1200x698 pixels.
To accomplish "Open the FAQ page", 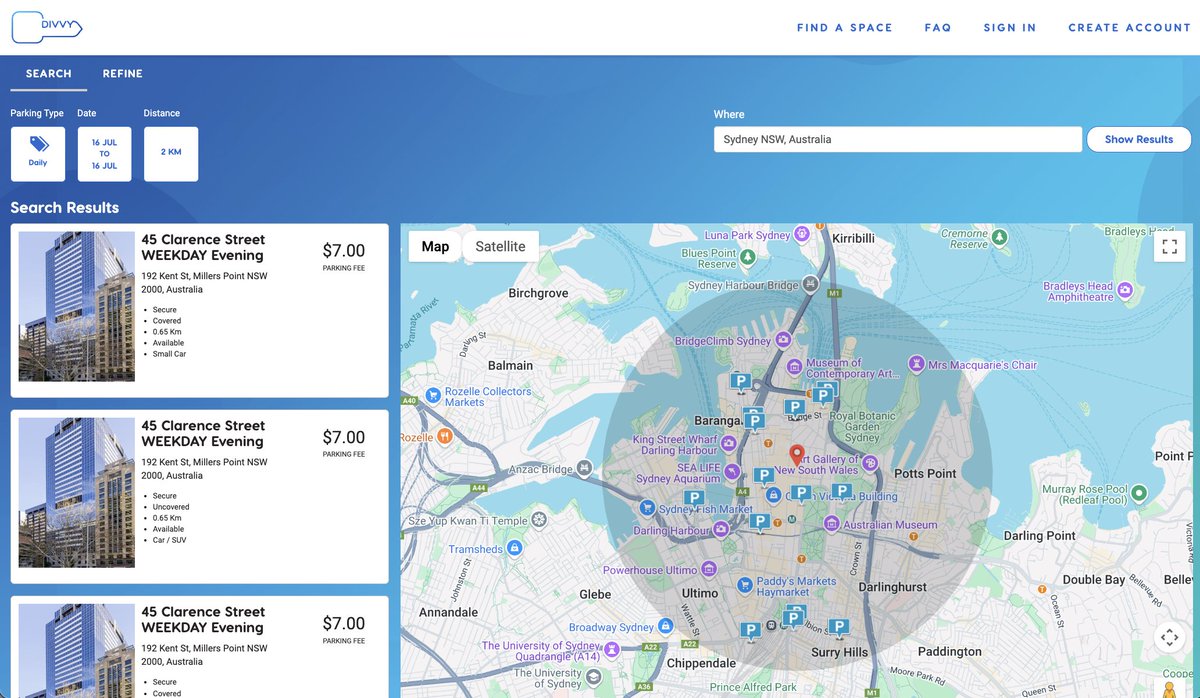I will click(938, 28).
